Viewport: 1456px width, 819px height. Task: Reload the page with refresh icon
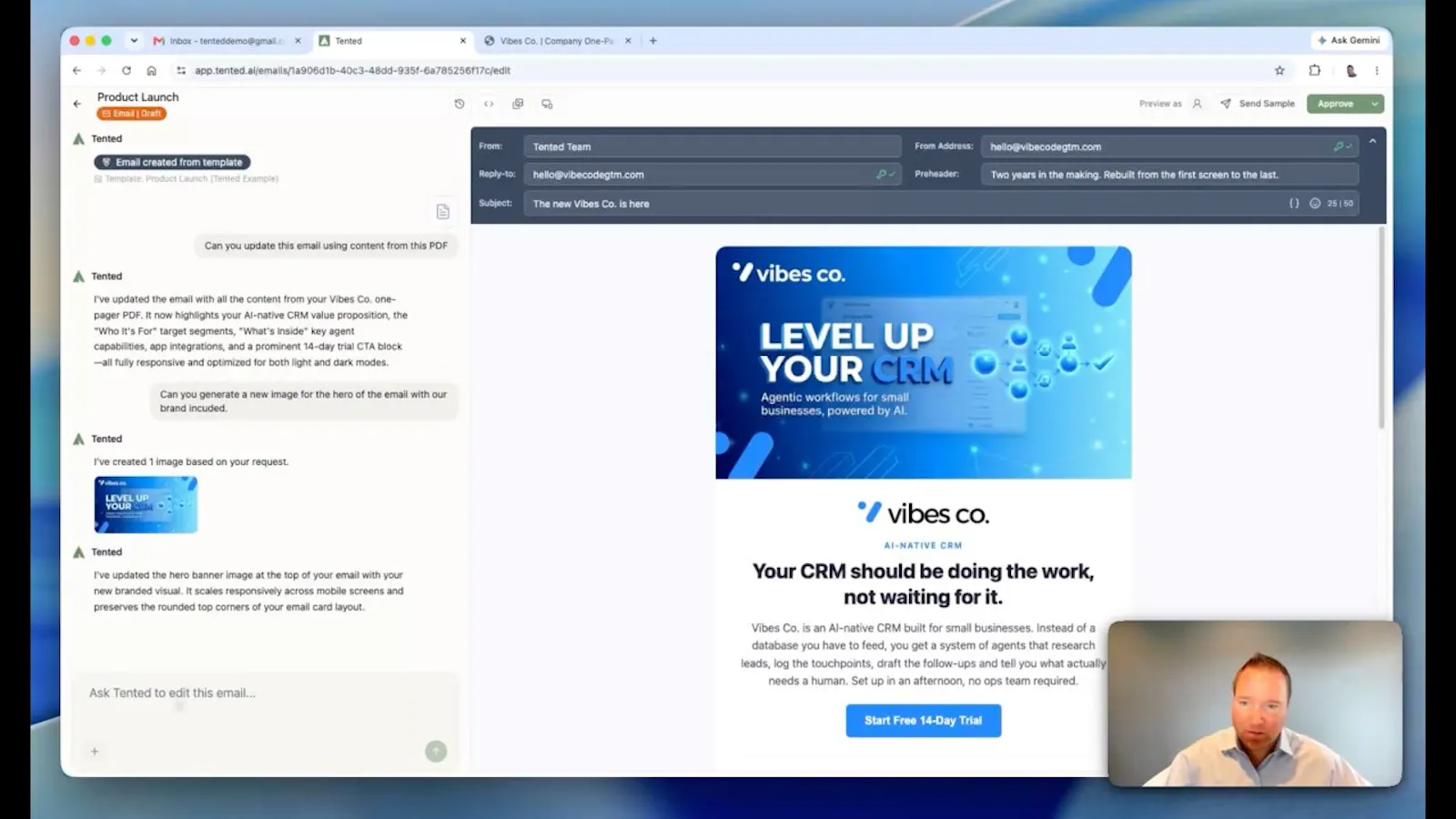(126, 70)
